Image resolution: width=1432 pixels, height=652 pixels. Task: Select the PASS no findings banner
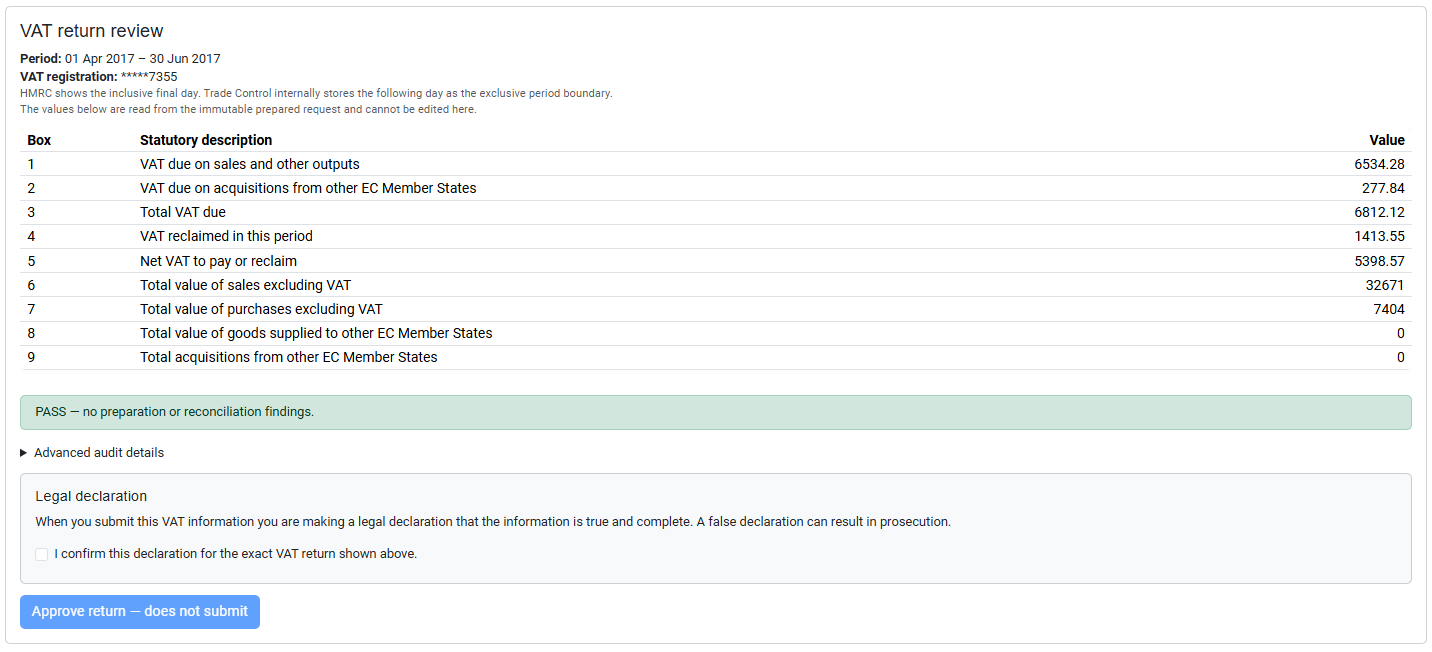[x=716, y=412]
